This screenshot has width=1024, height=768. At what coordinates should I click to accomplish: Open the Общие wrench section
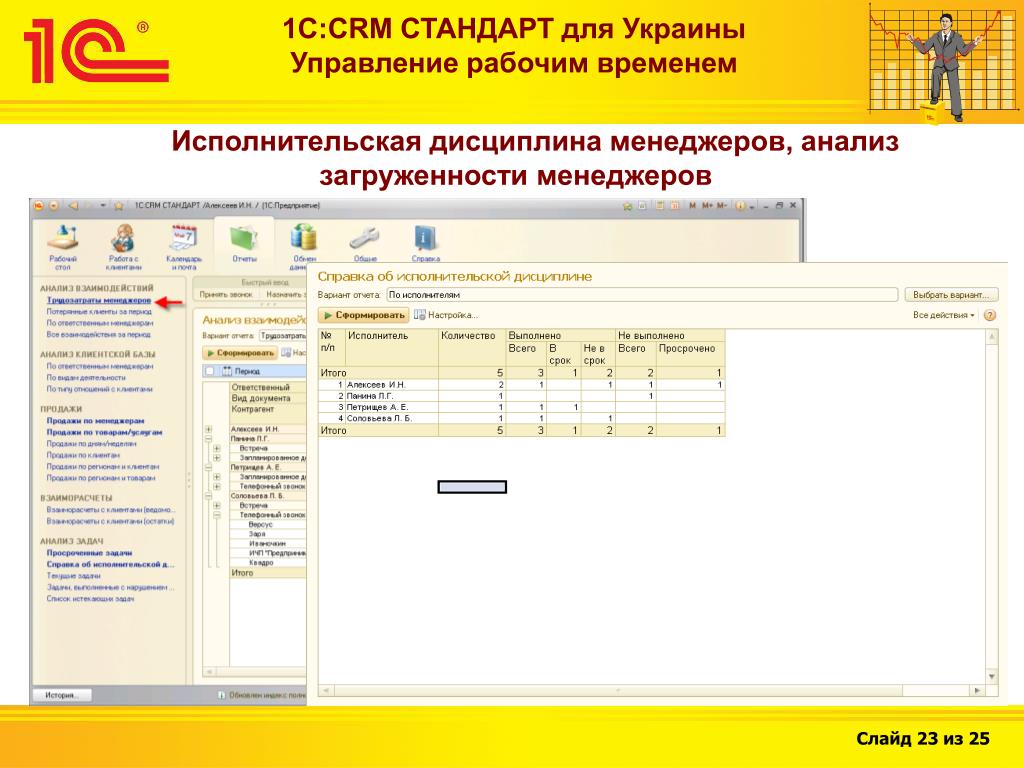[x=364, y=244]
